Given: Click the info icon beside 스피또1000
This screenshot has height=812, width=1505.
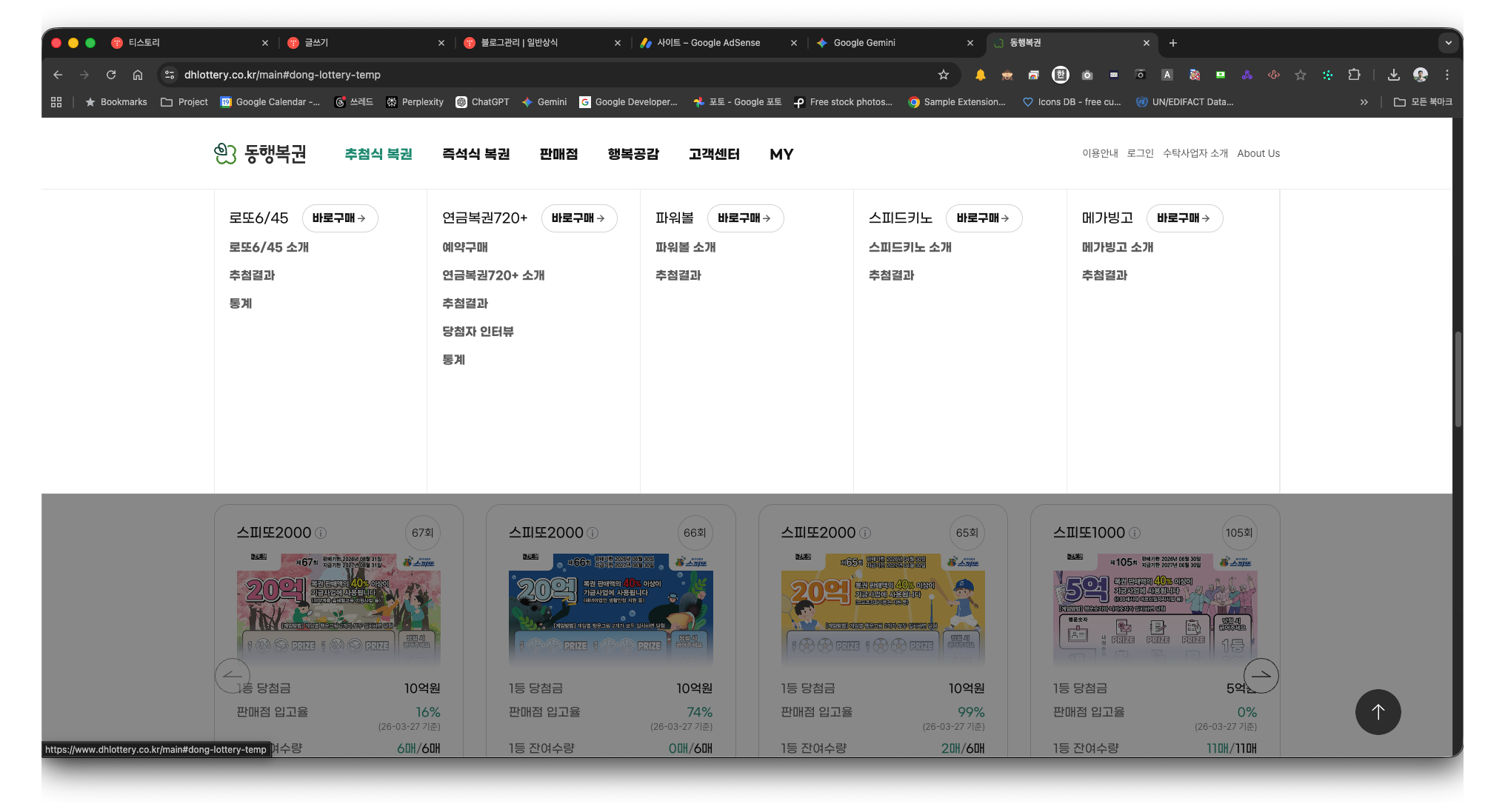Looking at the screenshot, I should click(1135, 533).
